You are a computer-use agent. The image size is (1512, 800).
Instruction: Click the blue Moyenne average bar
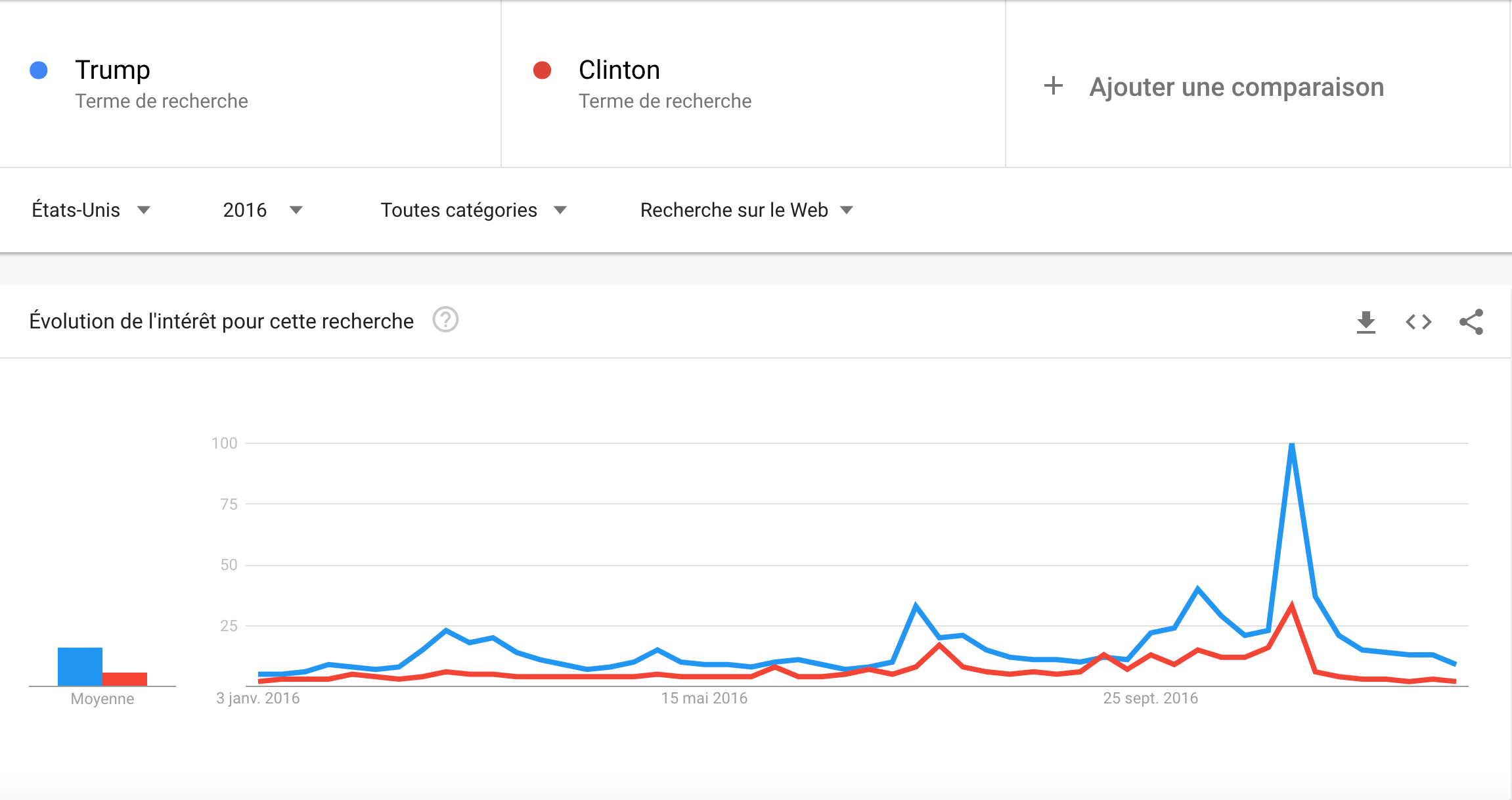(80, 667)
